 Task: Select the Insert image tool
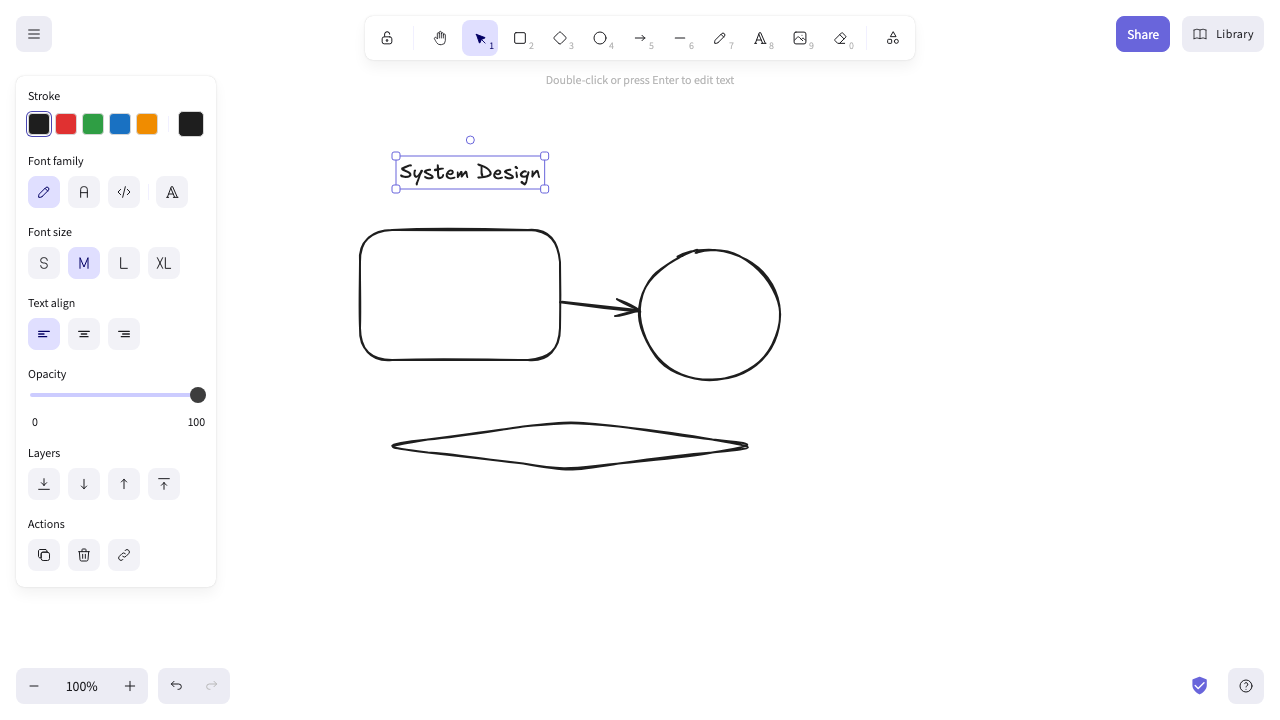800,38
